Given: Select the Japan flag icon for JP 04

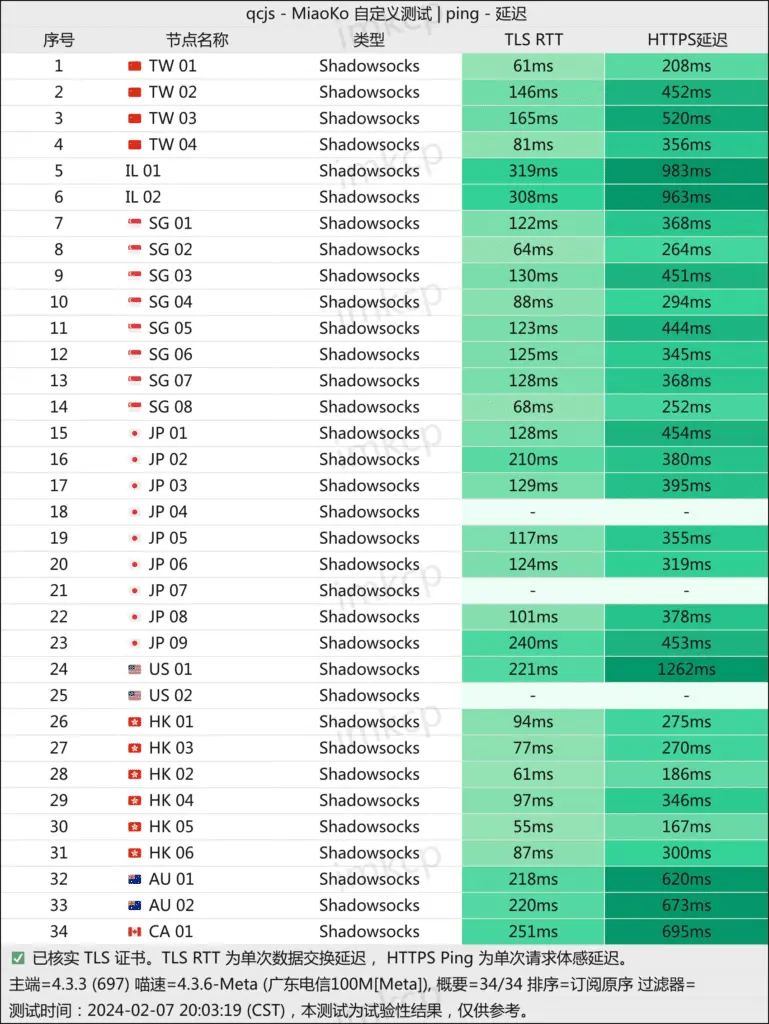Looking at the screenshot, I should 135,512.
